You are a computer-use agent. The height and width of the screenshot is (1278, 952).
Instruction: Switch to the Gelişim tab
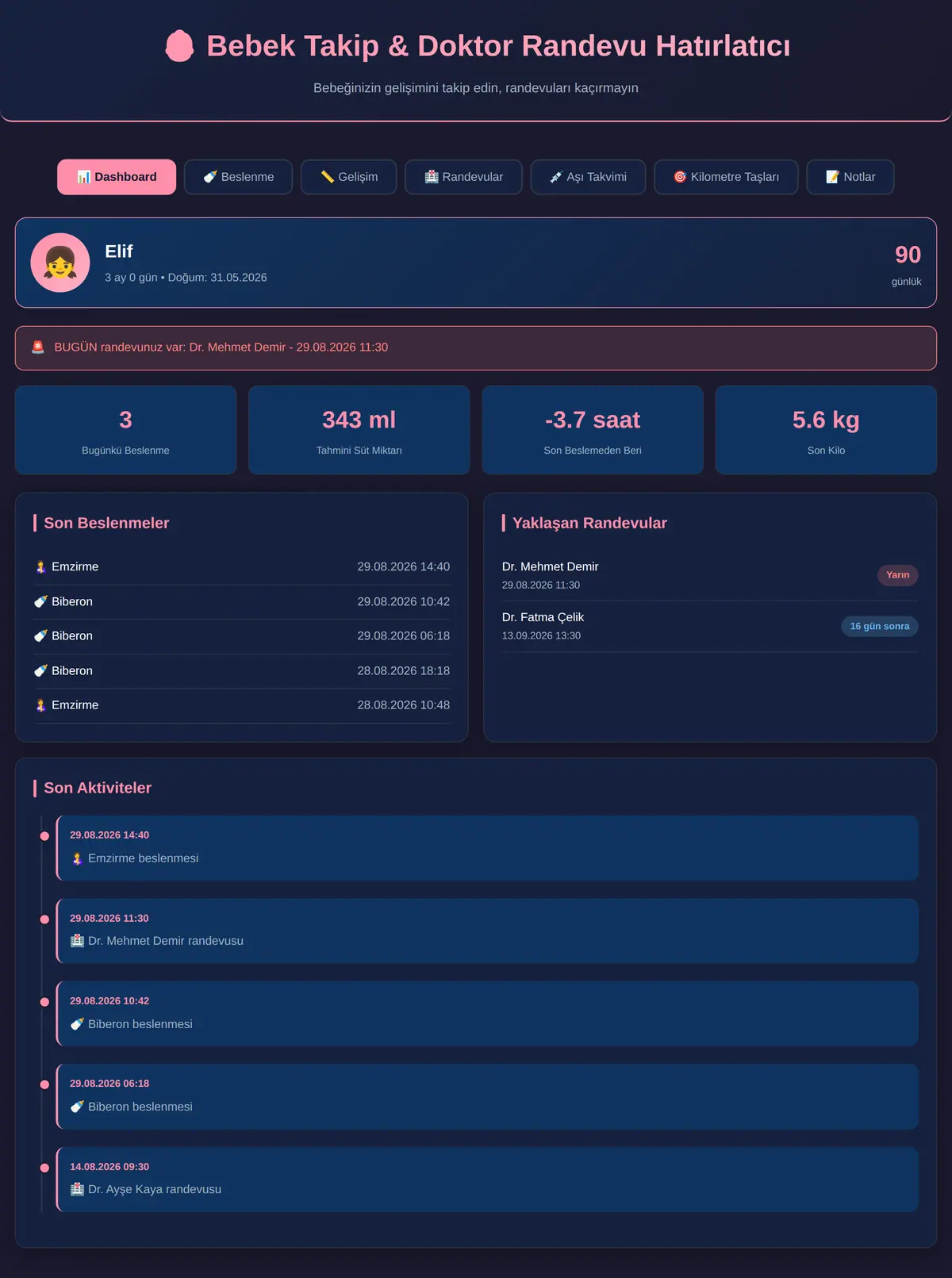coord(348,177)
